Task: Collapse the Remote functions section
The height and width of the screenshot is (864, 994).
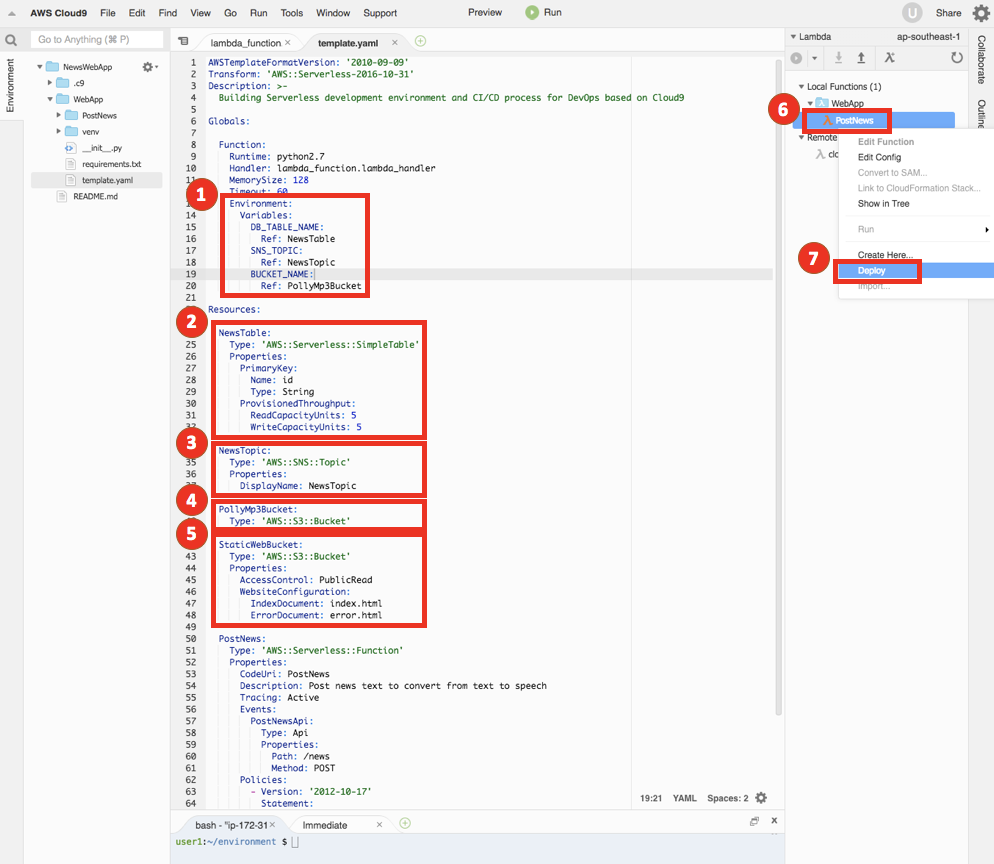Action: pyautogui.click(x=801, y=137)
